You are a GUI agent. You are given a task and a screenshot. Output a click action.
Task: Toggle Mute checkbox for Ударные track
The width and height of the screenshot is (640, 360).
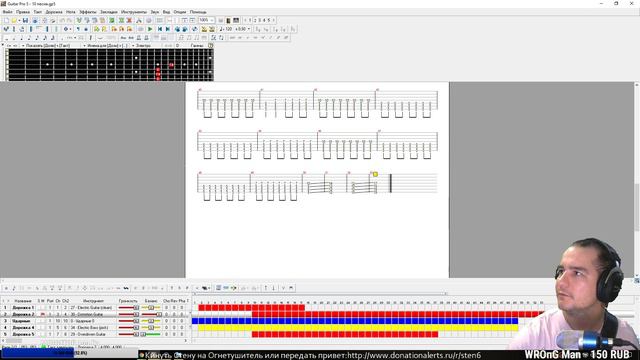(x=43, y=321)
